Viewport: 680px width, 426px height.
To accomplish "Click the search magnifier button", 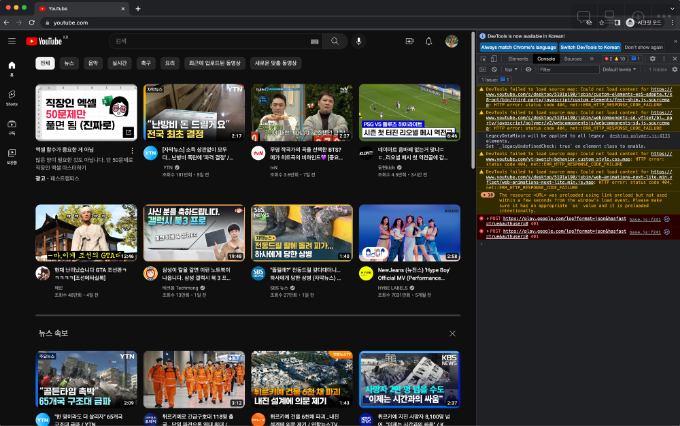I will 335,41.
